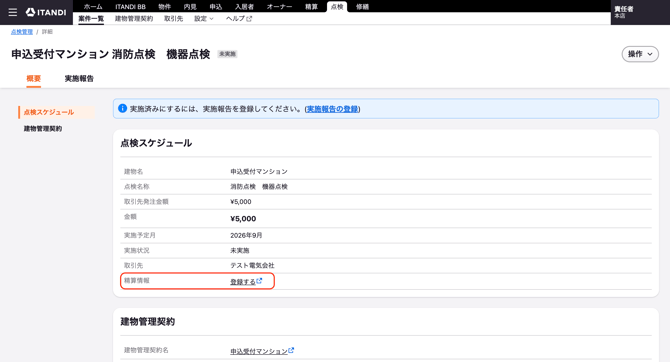The height and width of the screenshot is (362, 670).
Task: Click the 取引先発注金額 row label
Action: pos(146,202)
